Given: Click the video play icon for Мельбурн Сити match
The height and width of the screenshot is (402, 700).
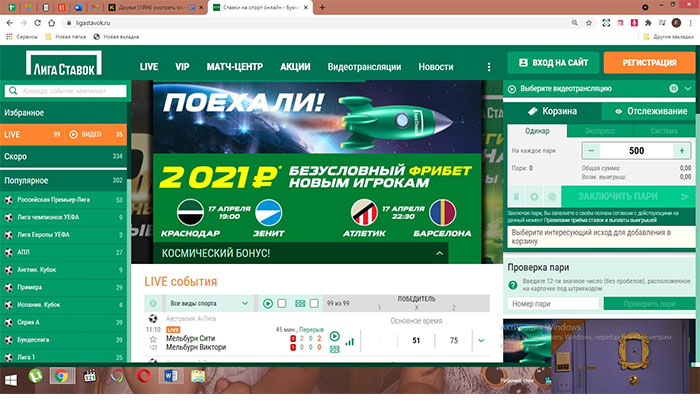Looking at the screenshot, I should tap(334, 336).
